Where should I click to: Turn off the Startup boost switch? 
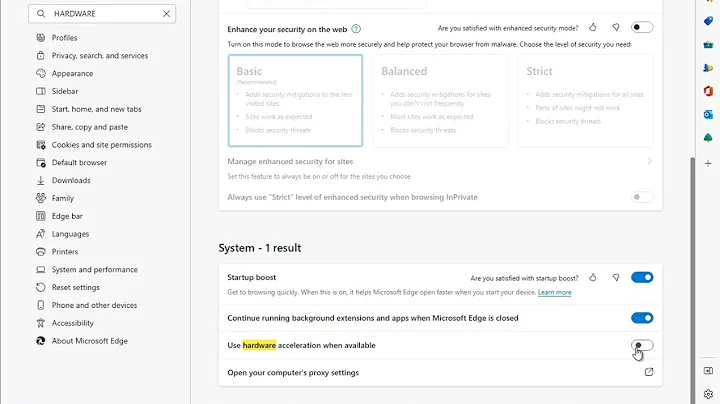tap(642, 277)
